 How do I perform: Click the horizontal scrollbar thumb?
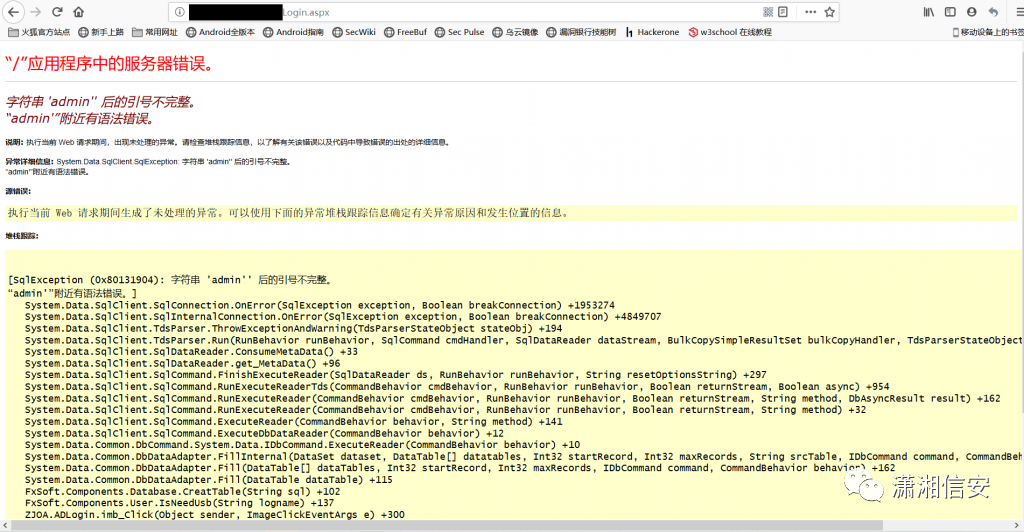click(x=447, y=525)
